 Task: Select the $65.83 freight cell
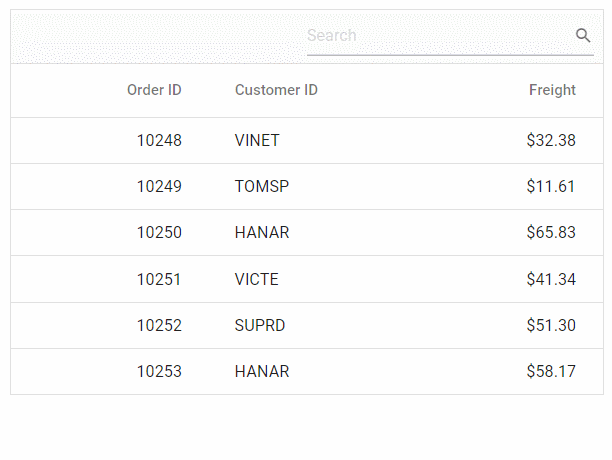click(x=551, y=233)
